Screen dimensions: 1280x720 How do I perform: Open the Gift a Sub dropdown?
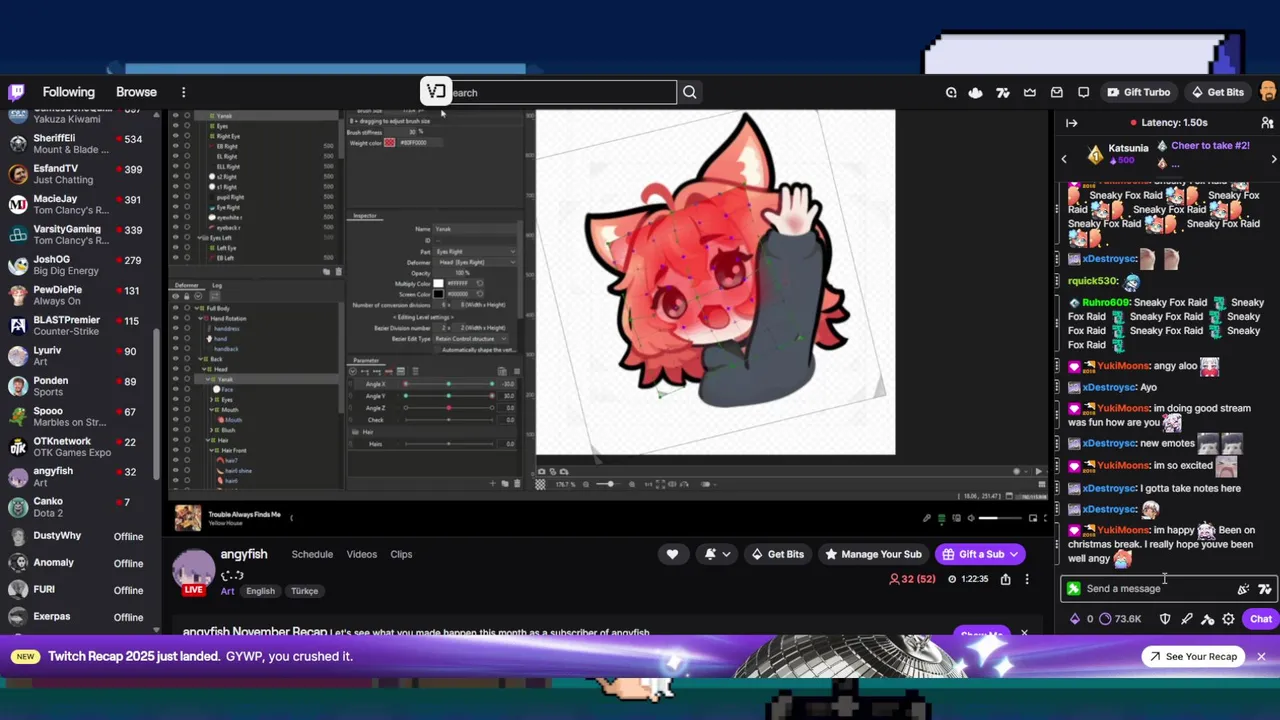pos(980,554)
